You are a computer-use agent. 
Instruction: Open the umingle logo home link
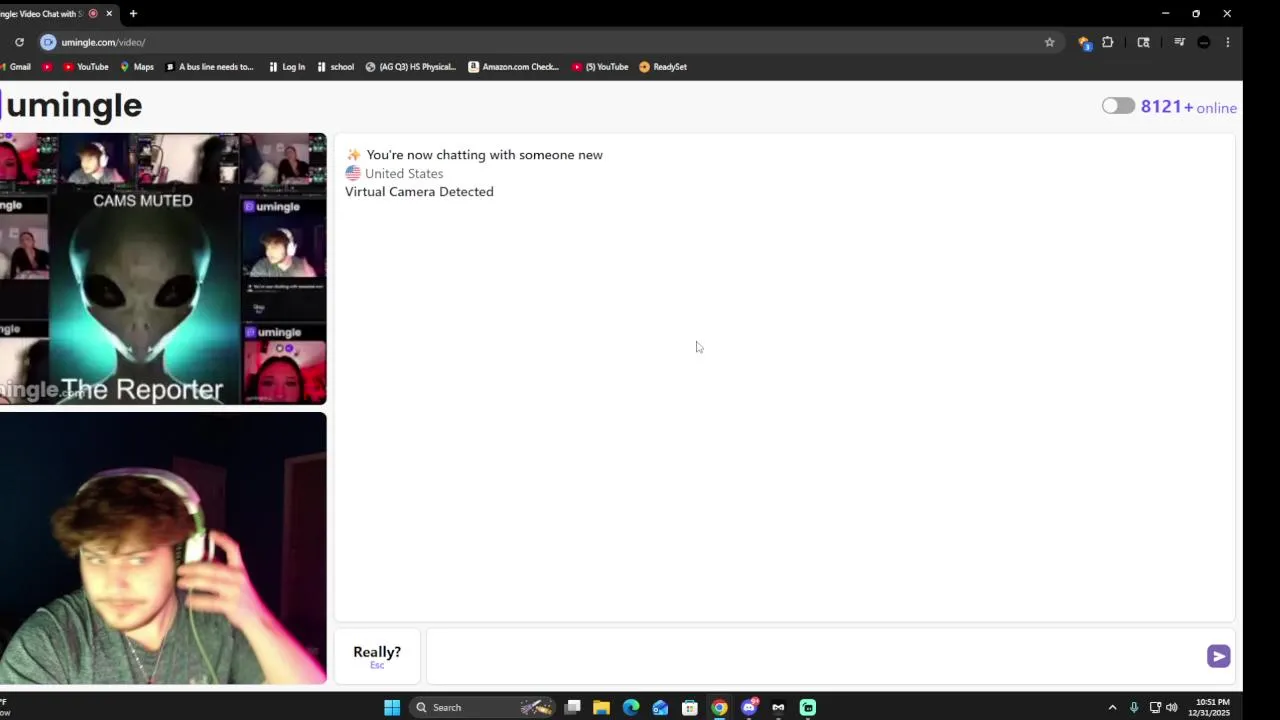coord(72,105)
